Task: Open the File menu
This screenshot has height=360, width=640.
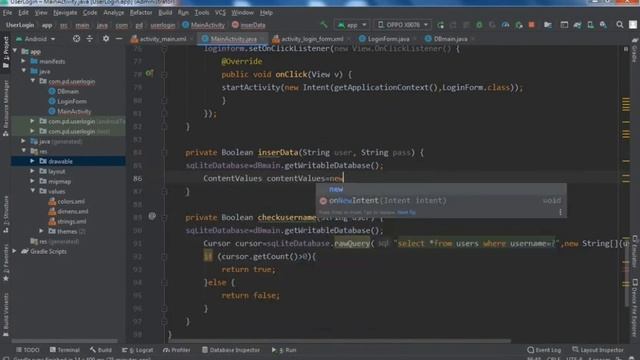Action: pos(7,13)
